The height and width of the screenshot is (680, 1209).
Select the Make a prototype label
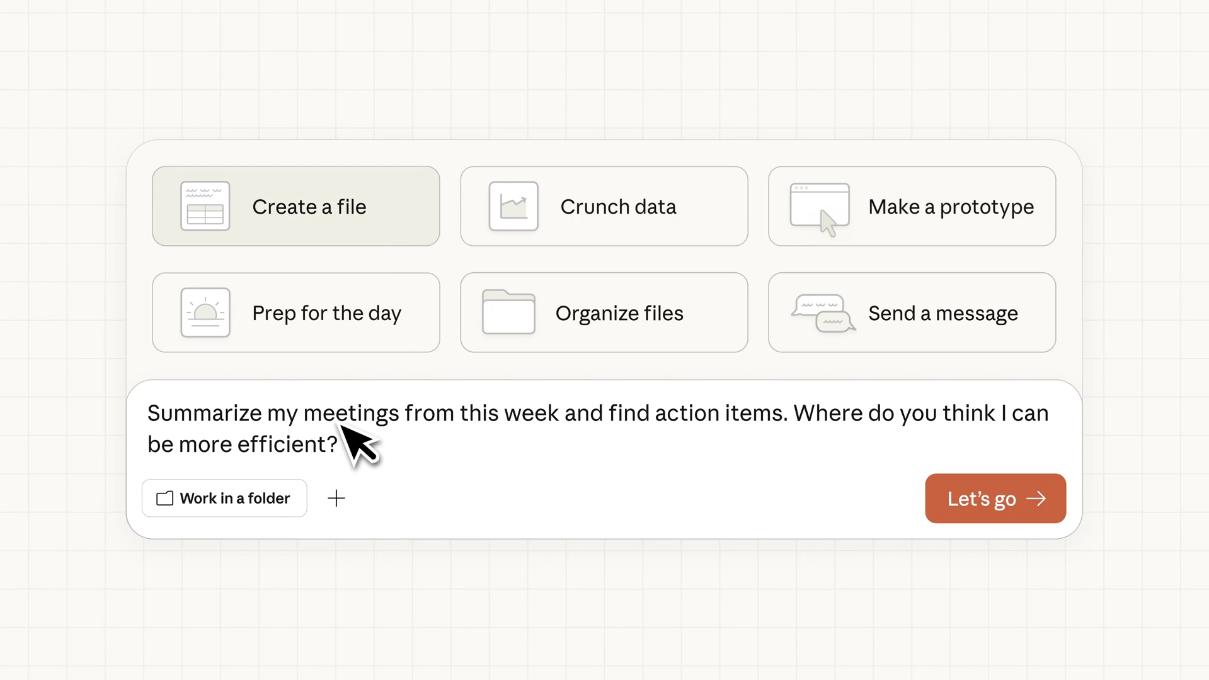pos(950,207)
